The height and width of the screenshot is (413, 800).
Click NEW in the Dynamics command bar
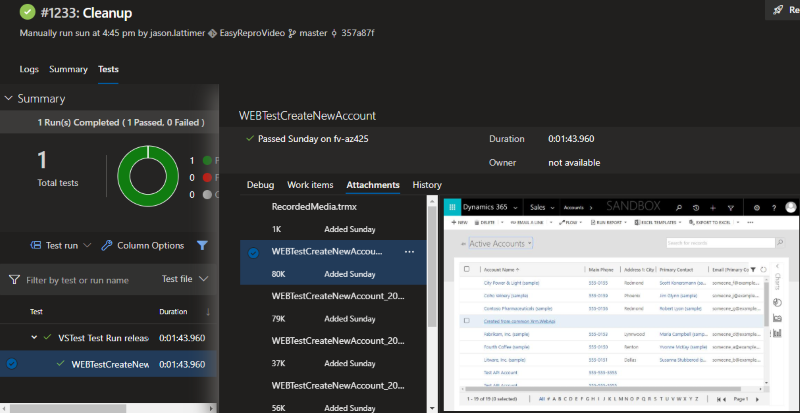click(459, 223)
